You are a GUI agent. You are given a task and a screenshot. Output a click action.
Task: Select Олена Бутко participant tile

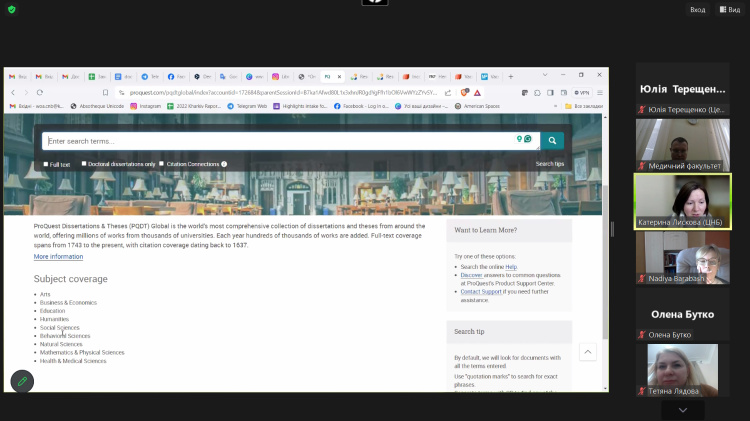[x=683, y=314]
